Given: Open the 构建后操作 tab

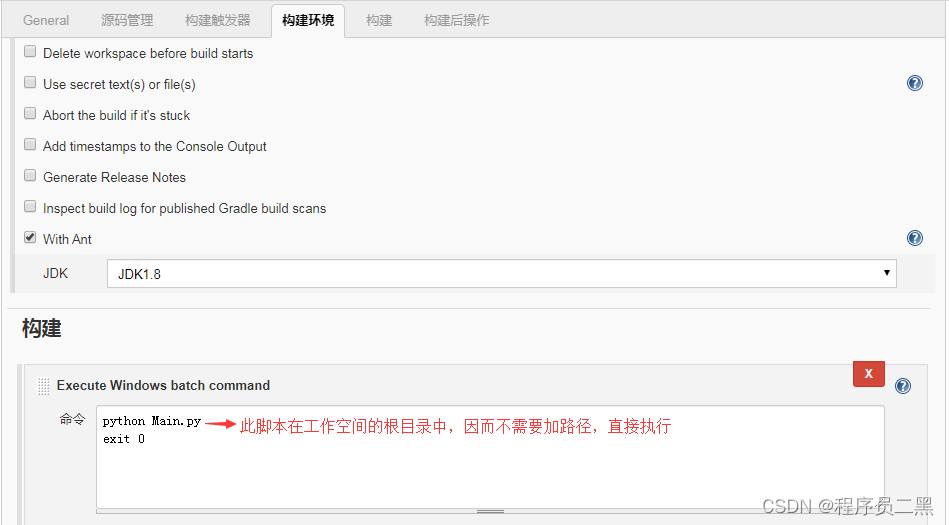Looking at the screenshot, I should pyautogui.click(x=456, y=21).
